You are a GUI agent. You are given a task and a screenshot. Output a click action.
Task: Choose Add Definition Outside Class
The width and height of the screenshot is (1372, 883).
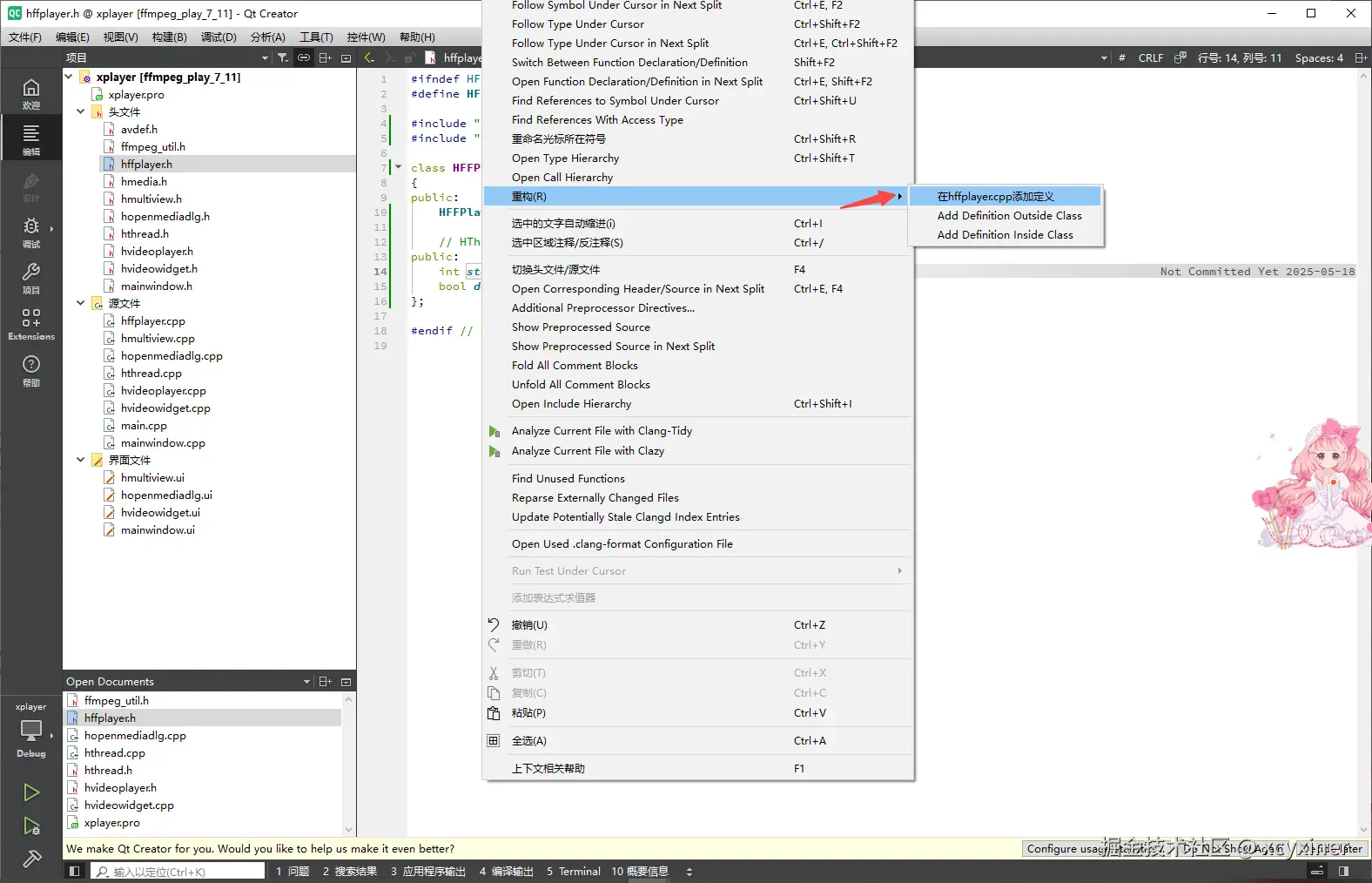[x=1005, y=215]
